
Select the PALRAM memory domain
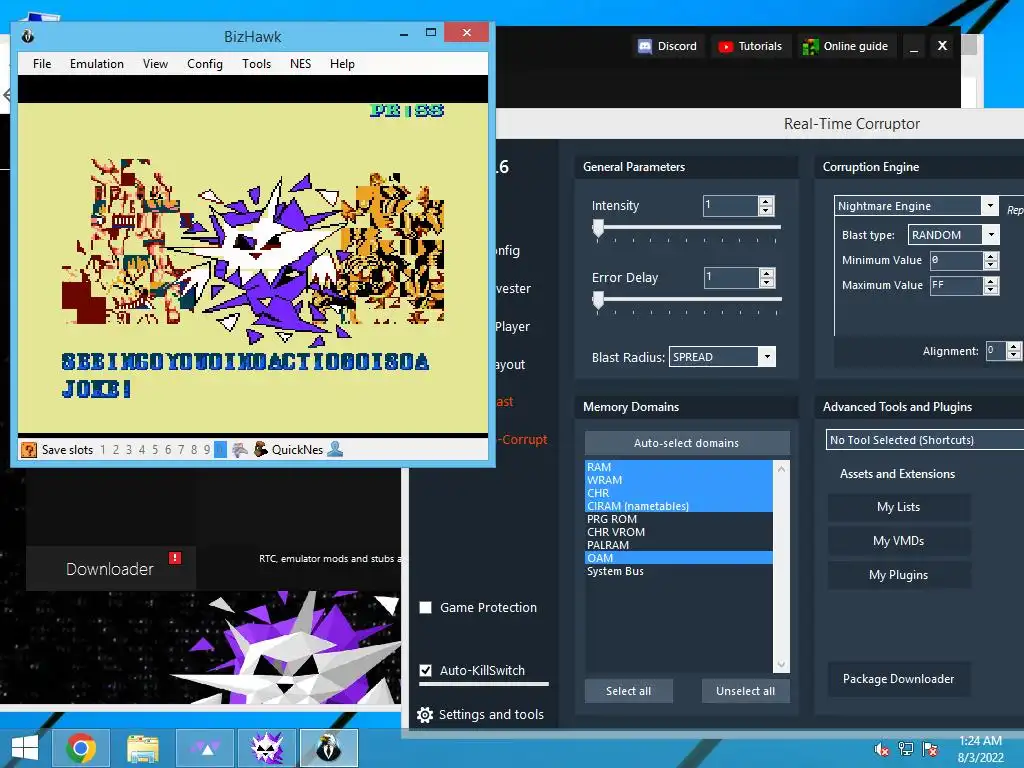tap(679, 545)
